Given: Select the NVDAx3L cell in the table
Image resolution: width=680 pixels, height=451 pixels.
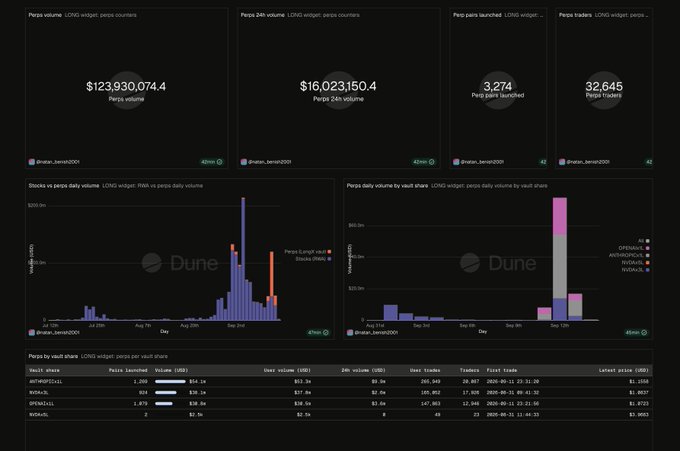Looking at the screenshot, I should (x=39, y=392).
